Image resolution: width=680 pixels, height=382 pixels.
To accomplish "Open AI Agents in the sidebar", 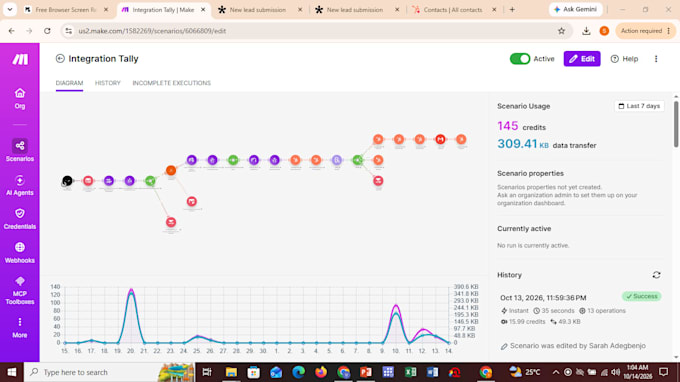I will pyautogui.click(x=20, y=185).
